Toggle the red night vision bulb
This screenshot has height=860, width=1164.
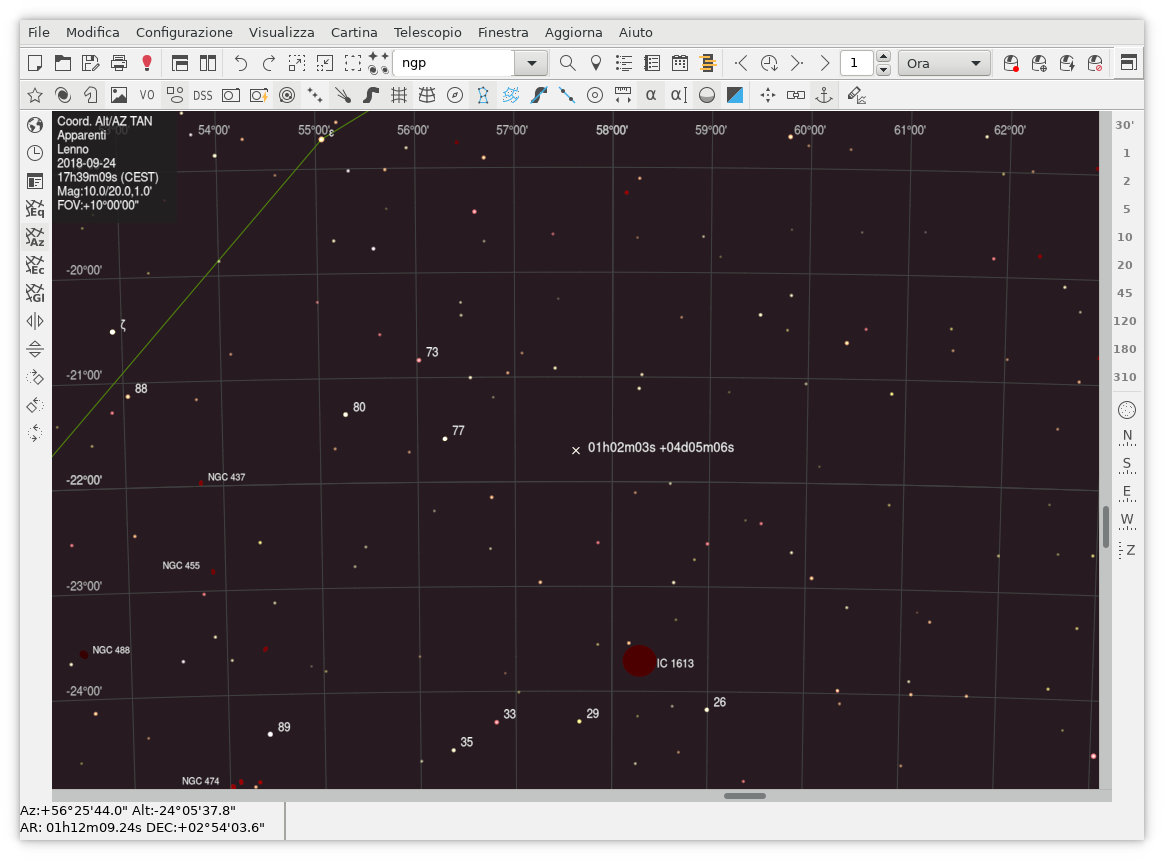tap(147, 63)
